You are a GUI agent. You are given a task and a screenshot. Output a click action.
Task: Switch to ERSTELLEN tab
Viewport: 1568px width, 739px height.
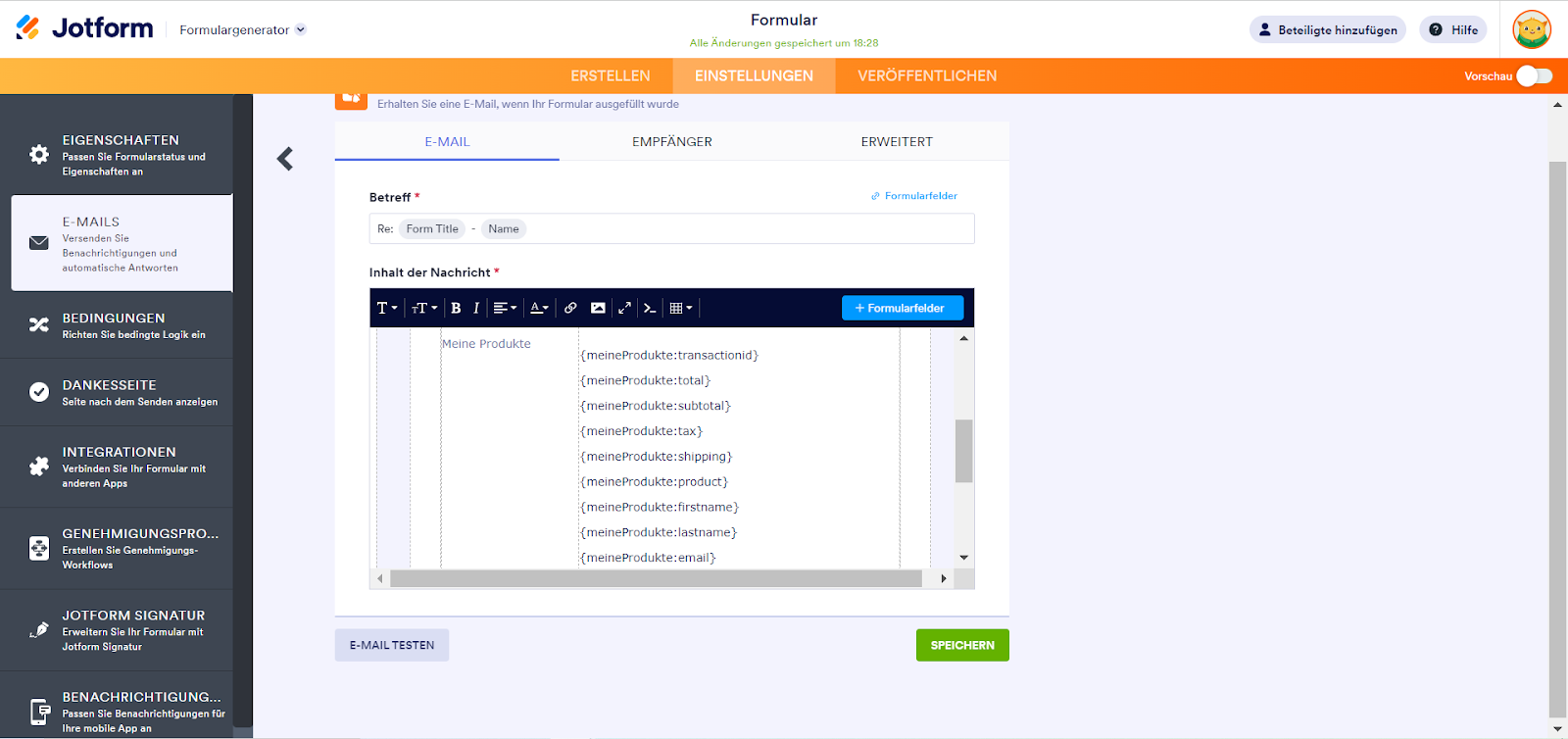click(x=611, y=75)
